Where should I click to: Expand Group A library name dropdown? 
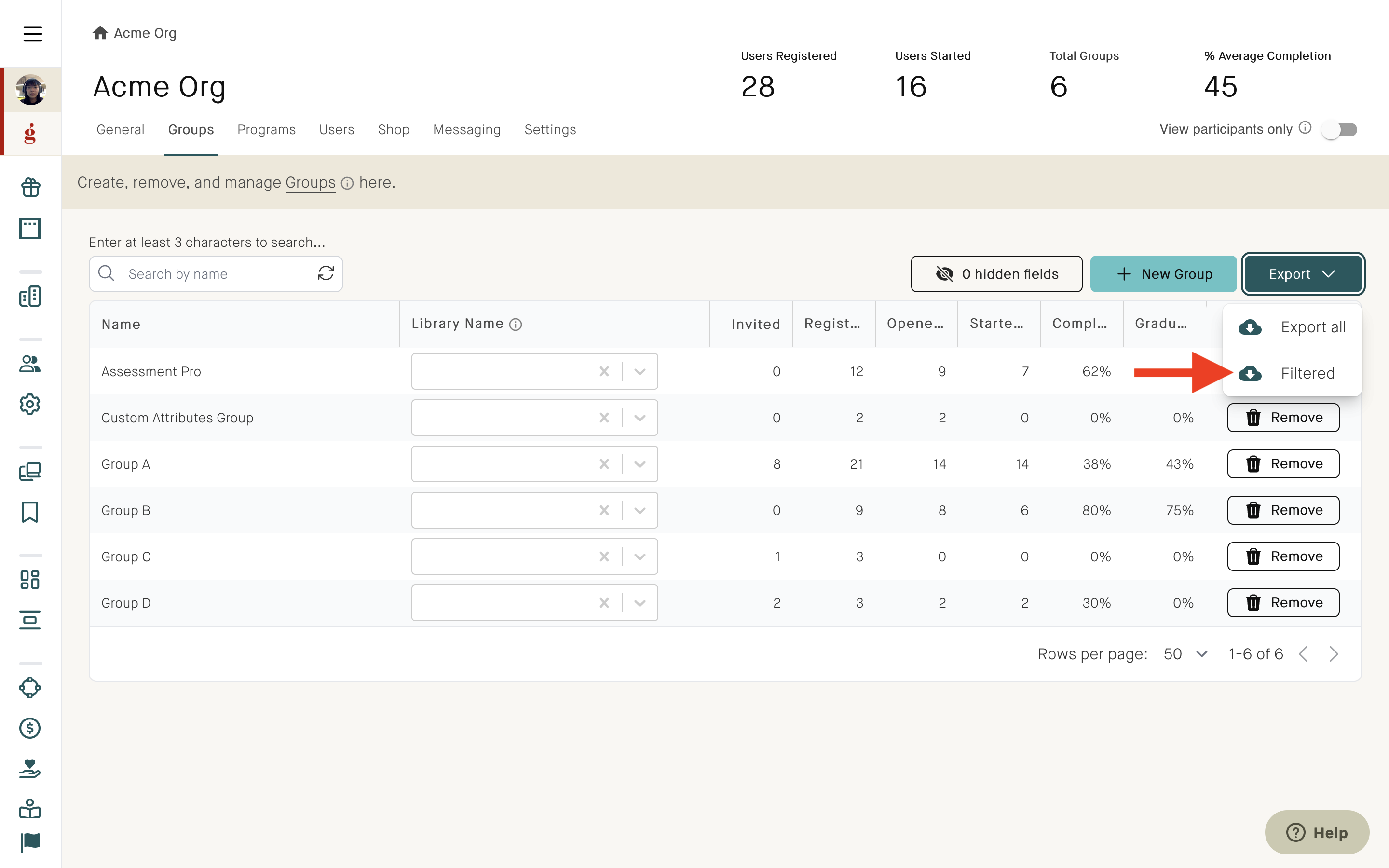[x=640, y=464]
